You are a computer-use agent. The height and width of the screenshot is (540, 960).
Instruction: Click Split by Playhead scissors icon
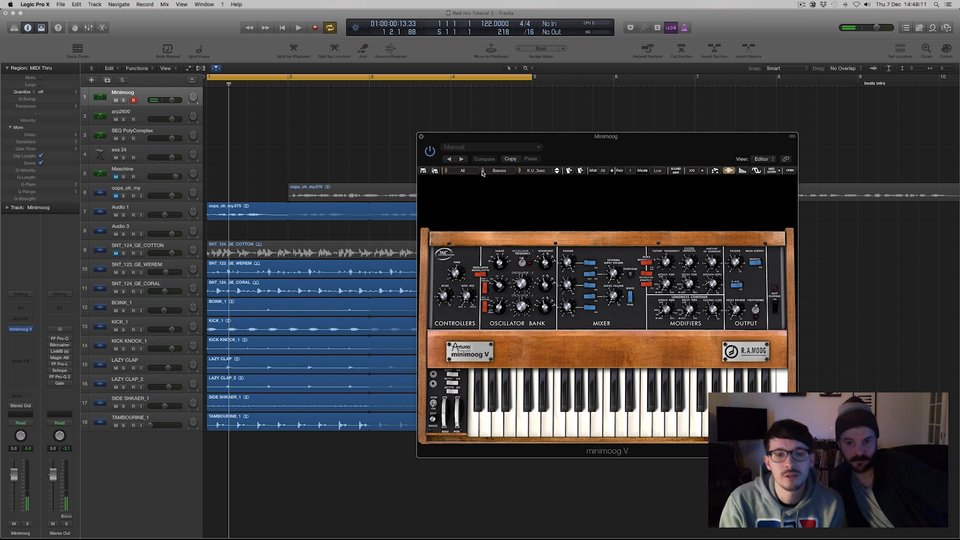(x=293, y=48)
